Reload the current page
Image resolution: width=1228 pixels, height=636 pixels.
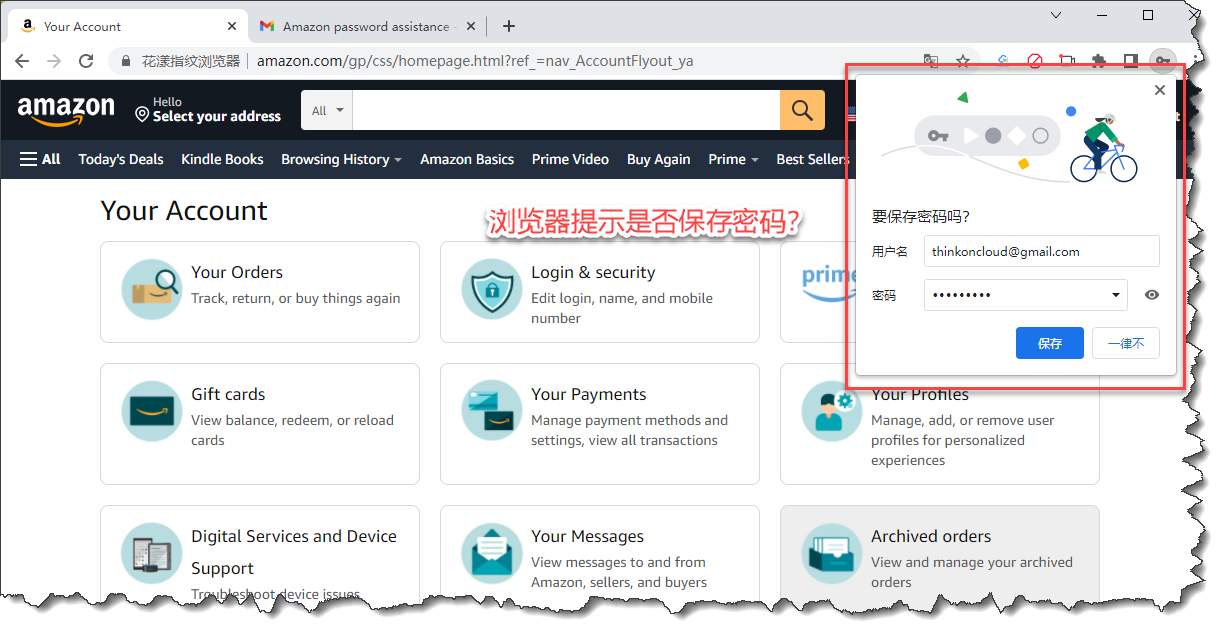86,61
